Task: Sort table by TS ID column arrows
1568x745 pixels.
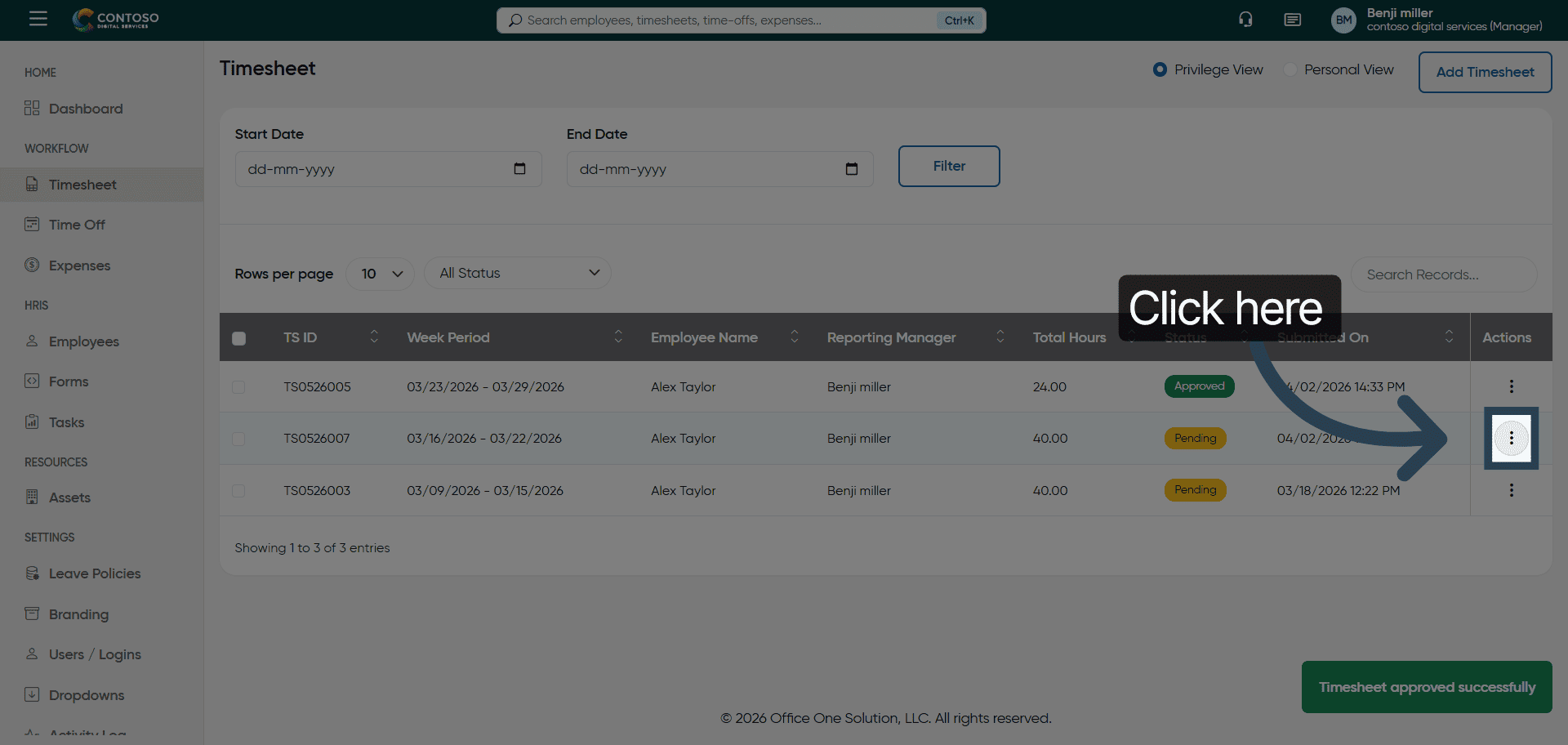Action: 374,337
